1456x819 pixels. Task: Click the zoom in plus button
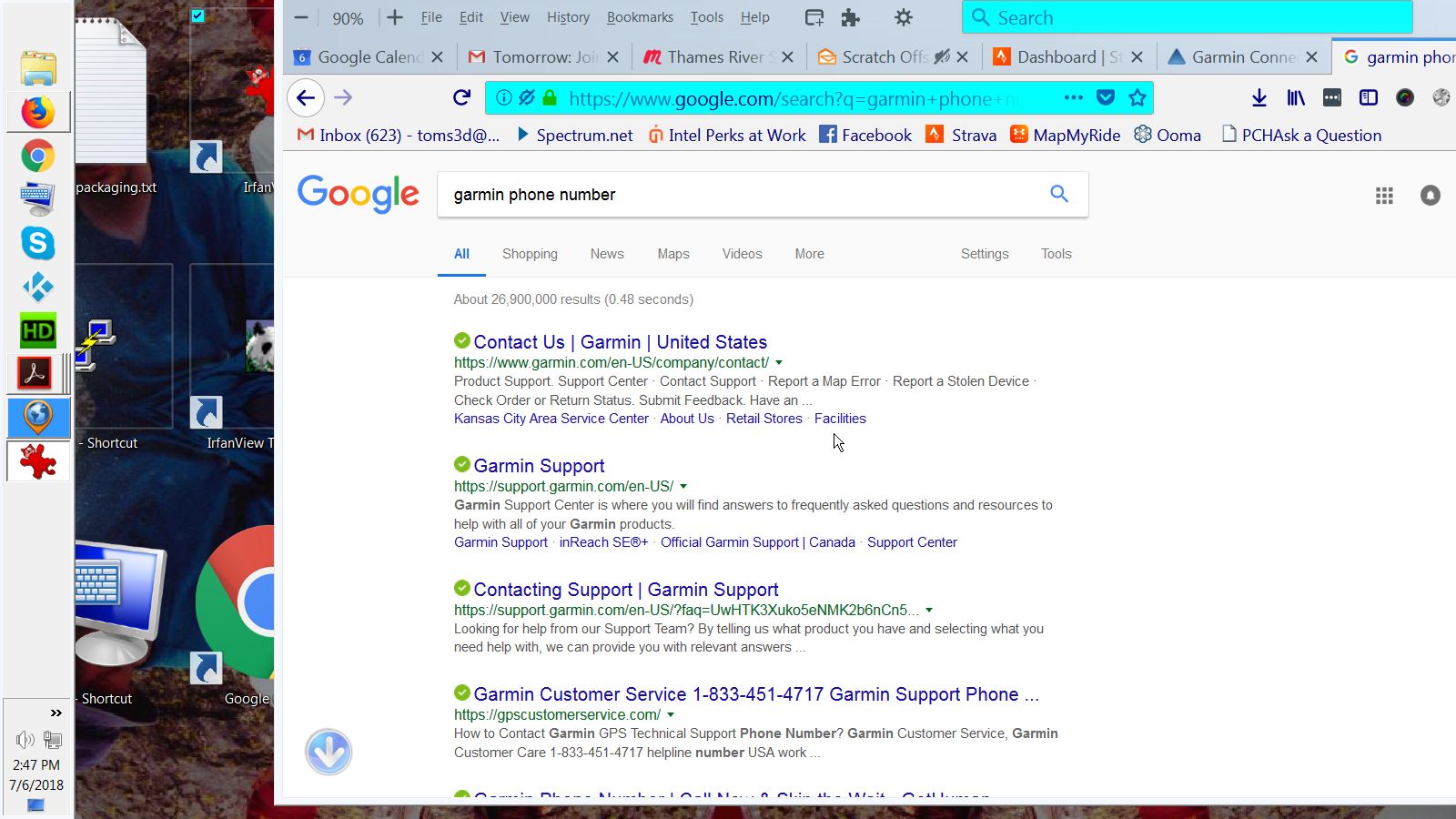(x=395, y=17)
